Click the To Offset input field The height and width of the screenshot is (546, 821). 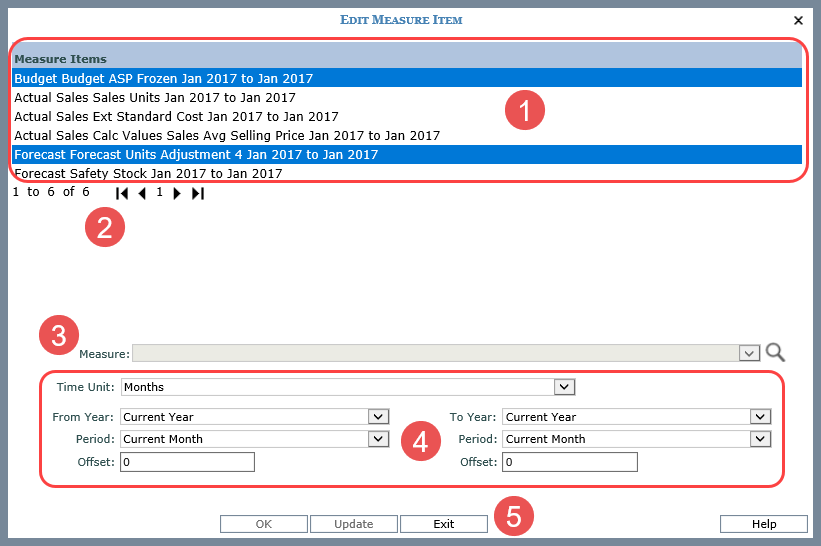click(x=569, y=462)
